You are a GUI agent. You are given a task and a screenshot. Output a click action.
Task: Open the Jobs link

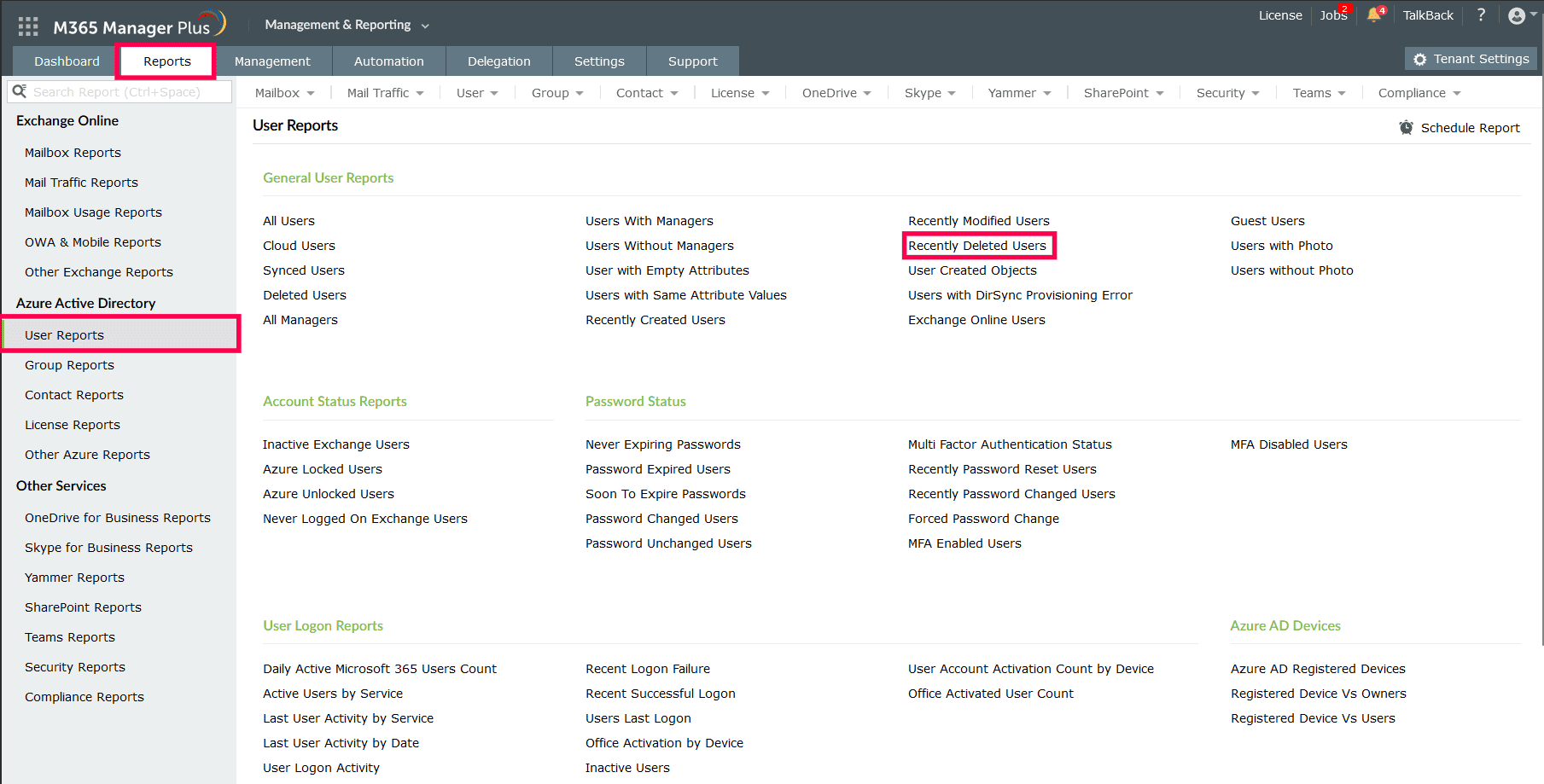(1333, 15)
